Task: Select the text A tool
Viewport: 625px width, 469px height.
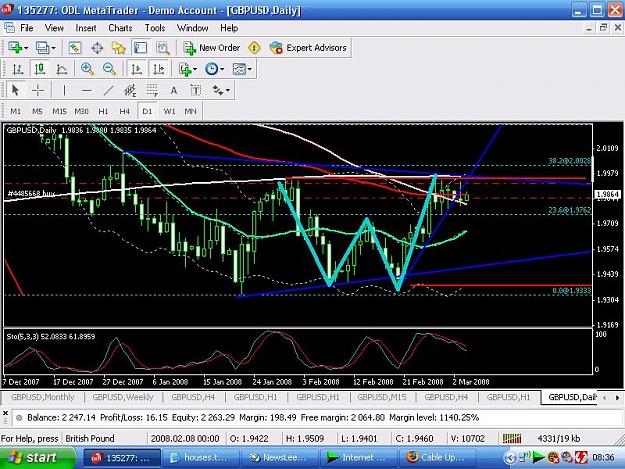Action: coord(174,90)
